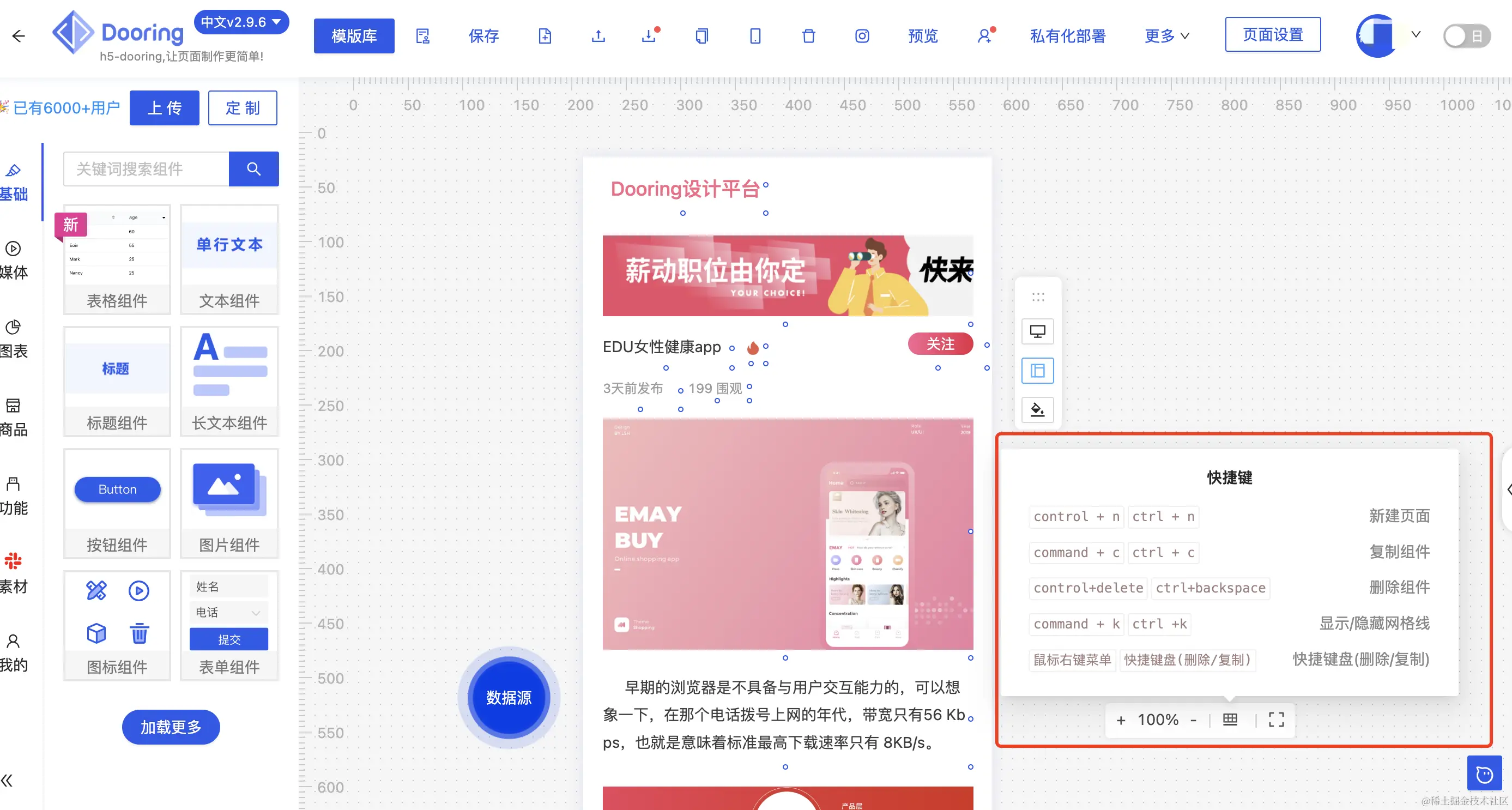The image size is (1512, 810).
Task: Click the copy pages icon in toolbar
Action: [701, 36]
